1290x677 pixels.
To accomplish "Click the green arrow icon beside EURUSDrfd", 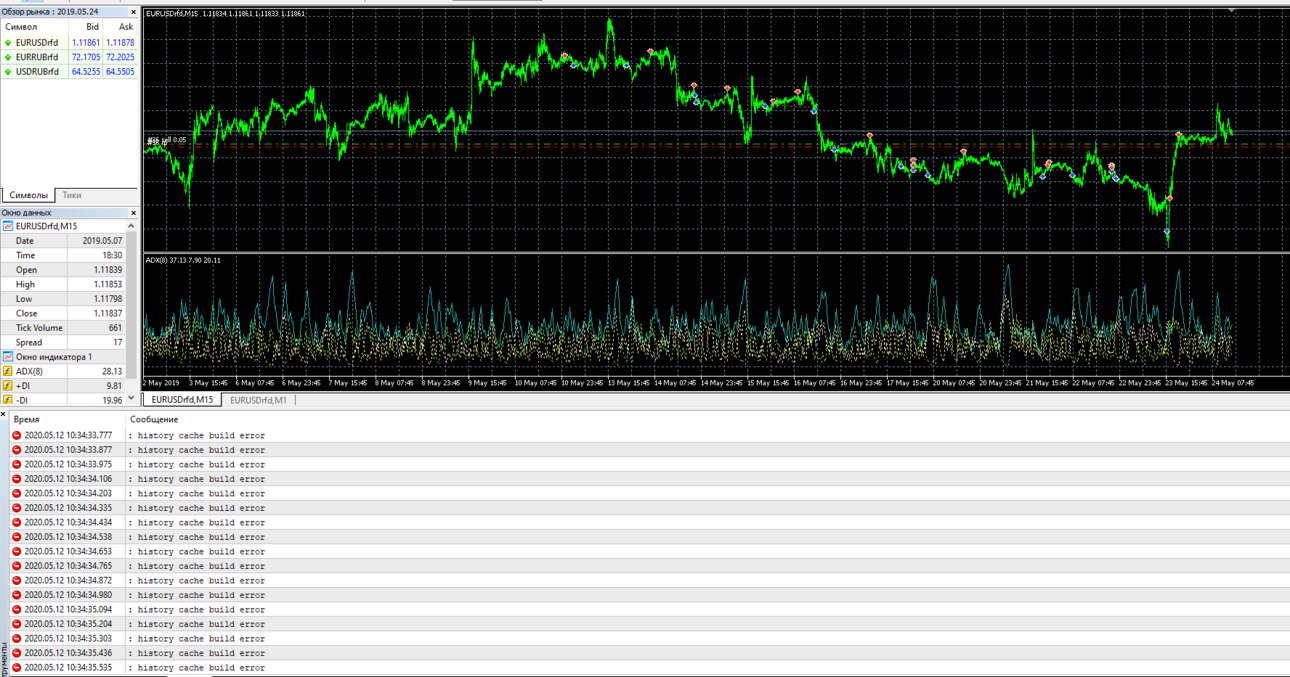I will coord(8,43).
